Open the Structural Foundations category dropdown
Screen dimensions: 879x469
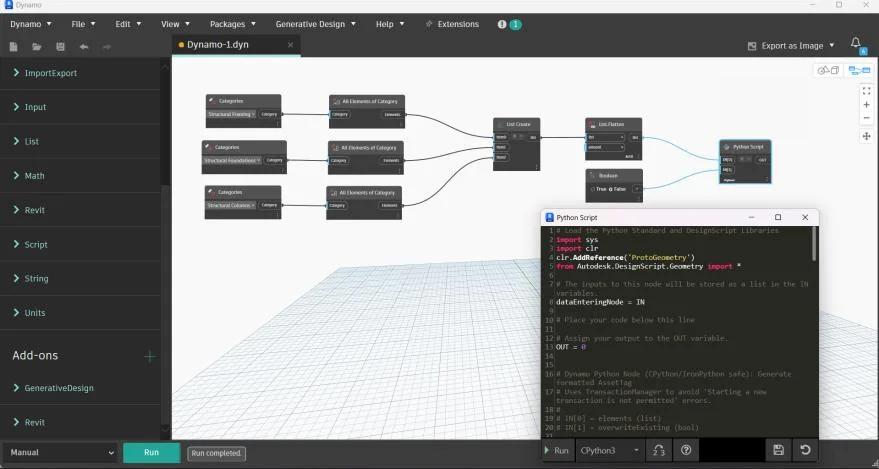click(232, 160)
